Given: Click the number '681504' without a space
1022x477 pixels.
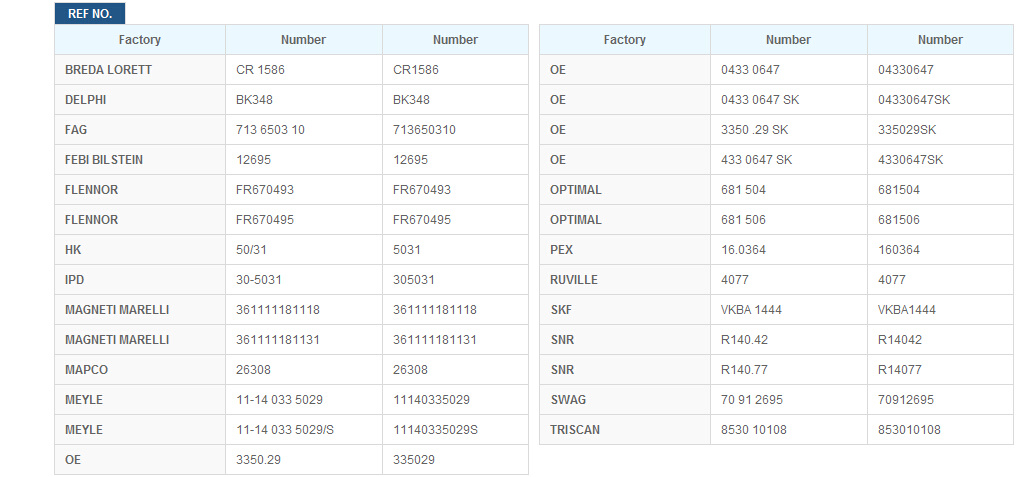Looking at the screenshot, I should [899, 190].
